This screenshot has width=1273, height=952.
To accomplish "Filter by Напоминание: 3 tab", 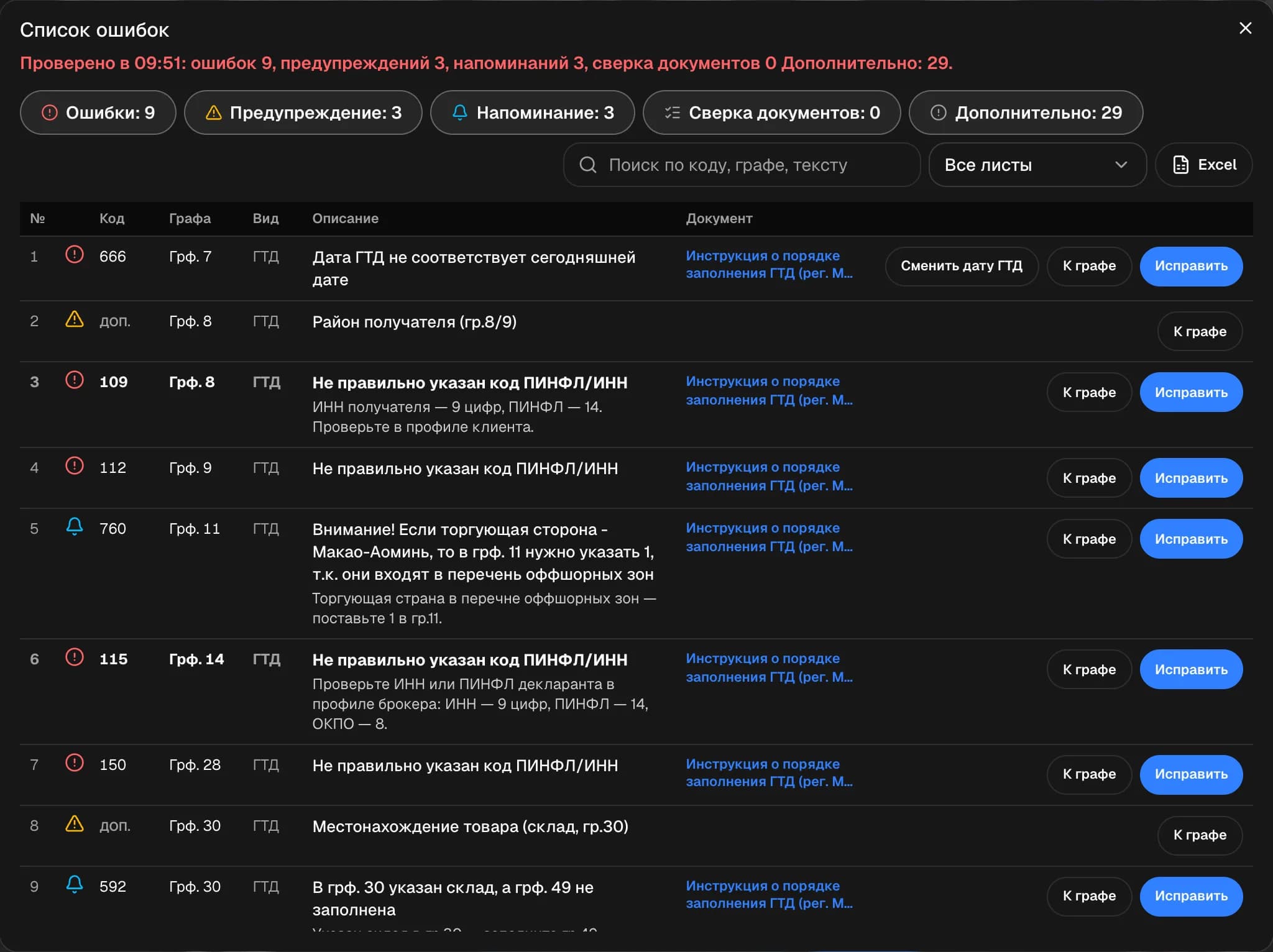I will [533, 112].
